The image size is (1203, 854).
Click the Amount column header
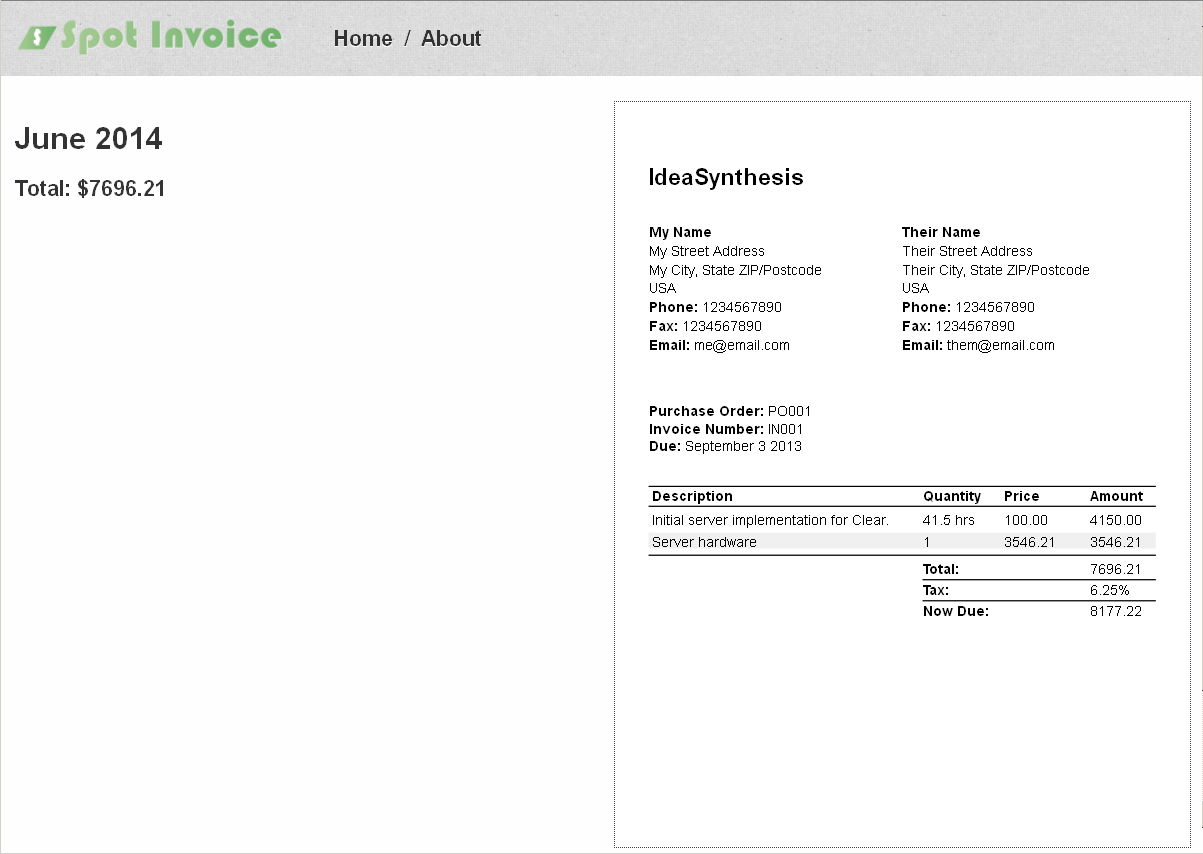coord(1116,496)
